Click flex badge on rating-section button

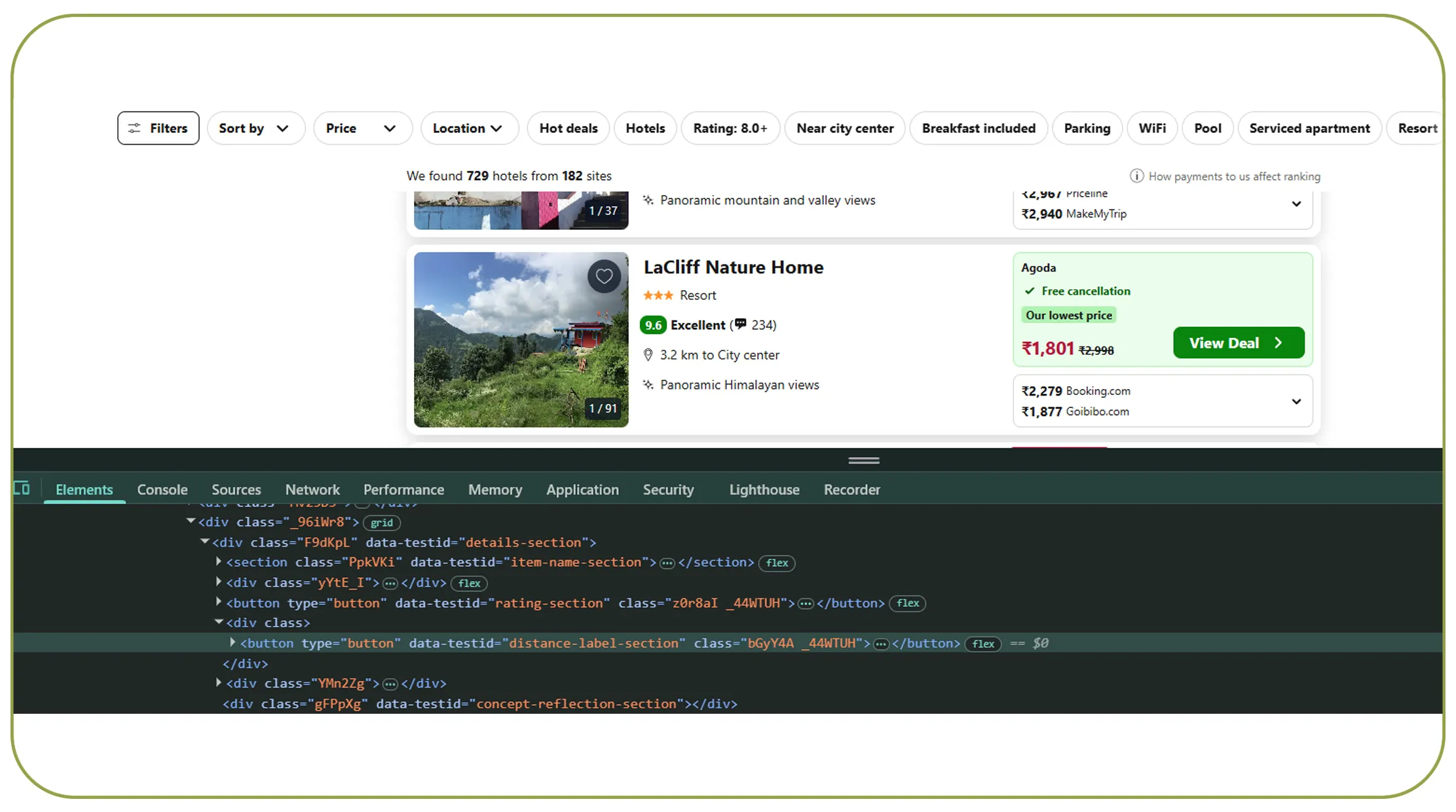[x=907, y=603]
